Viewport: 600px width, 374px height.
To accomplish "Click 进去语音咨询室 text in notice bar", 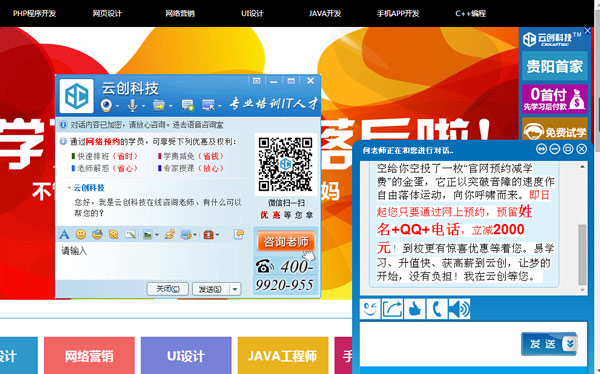I will pyautogui.click(x=198, y=125).
